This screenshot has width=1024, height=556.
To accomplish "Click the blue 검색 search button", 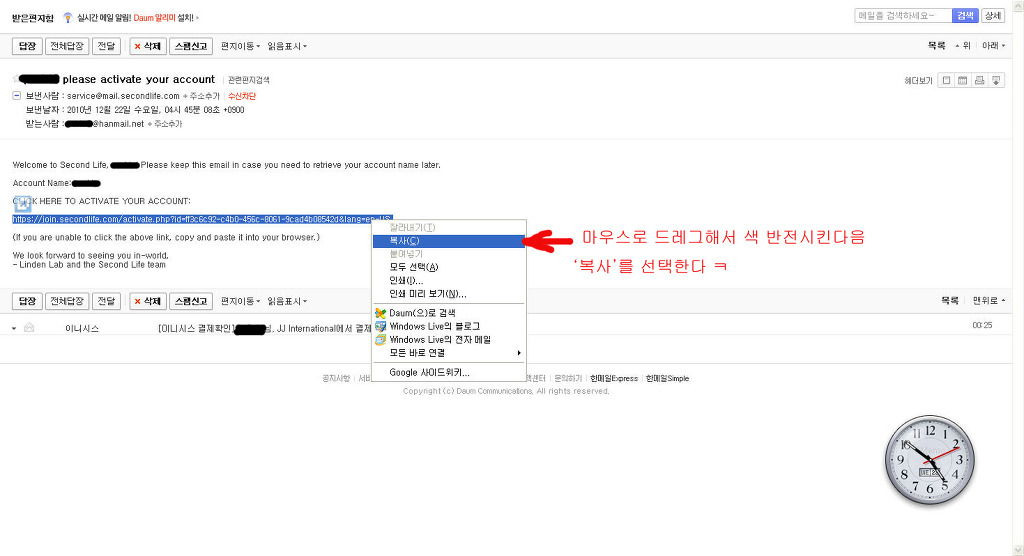I will pos(965,16).
